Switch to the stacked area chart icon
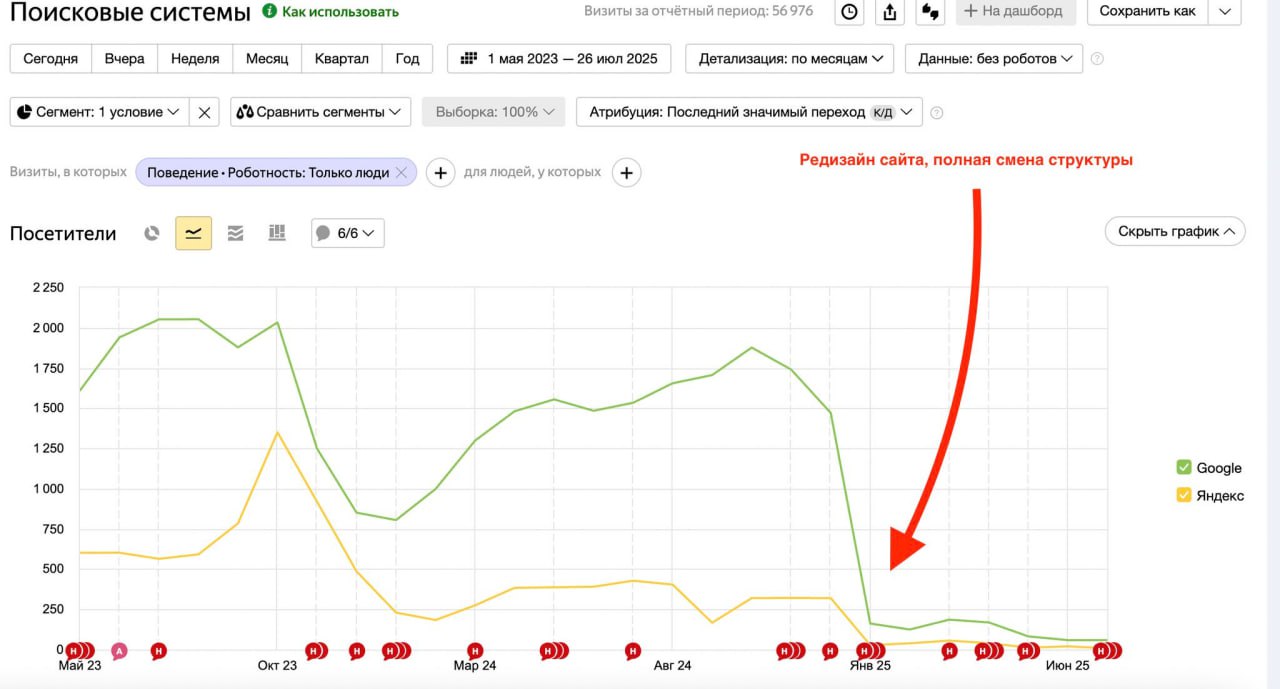The height and width of the screenshot is (689, 1280). point(235,233)
